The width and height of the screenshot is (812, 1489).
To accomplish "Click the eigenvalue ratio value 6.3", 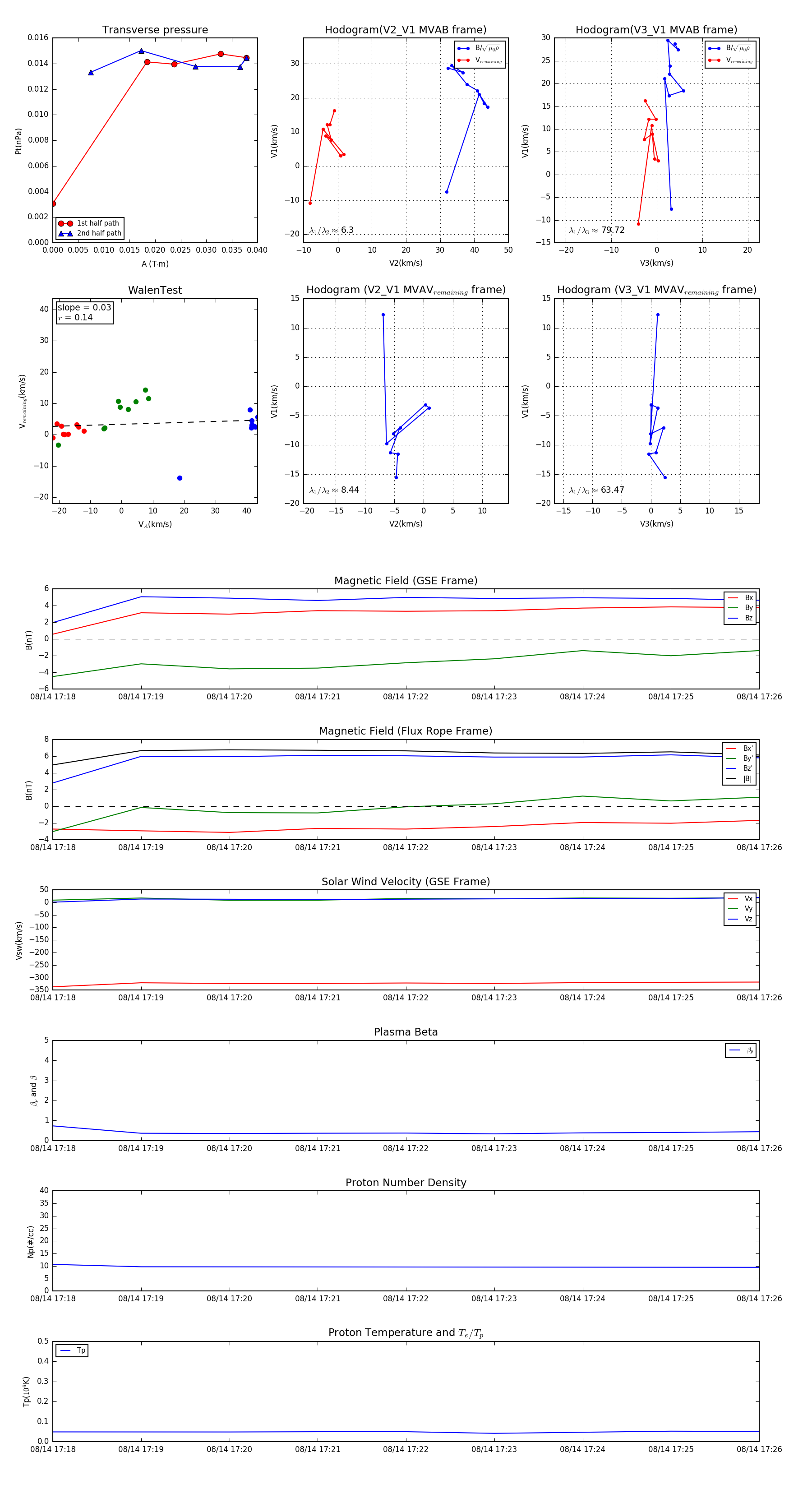I will (x=347, y=230).
